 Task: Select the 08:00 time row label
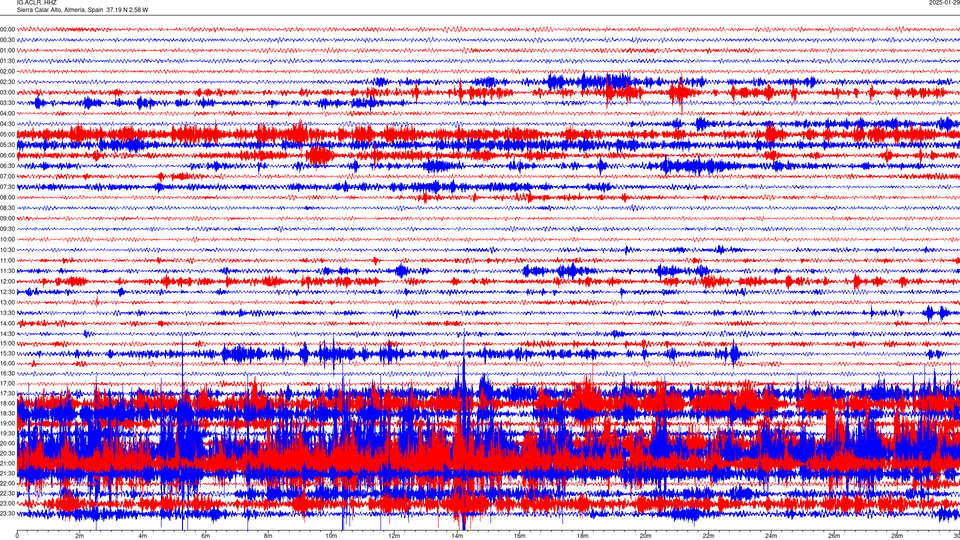[7, 197]
